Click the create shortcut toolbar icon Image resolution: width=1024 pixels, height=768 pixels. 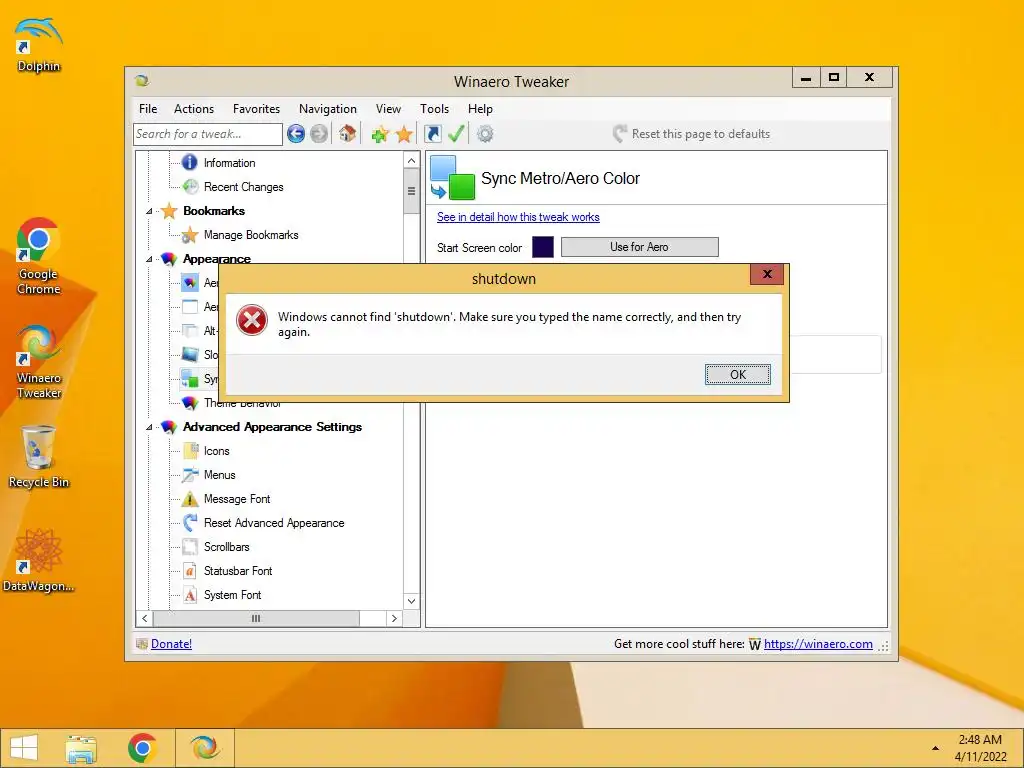[432, 134]
